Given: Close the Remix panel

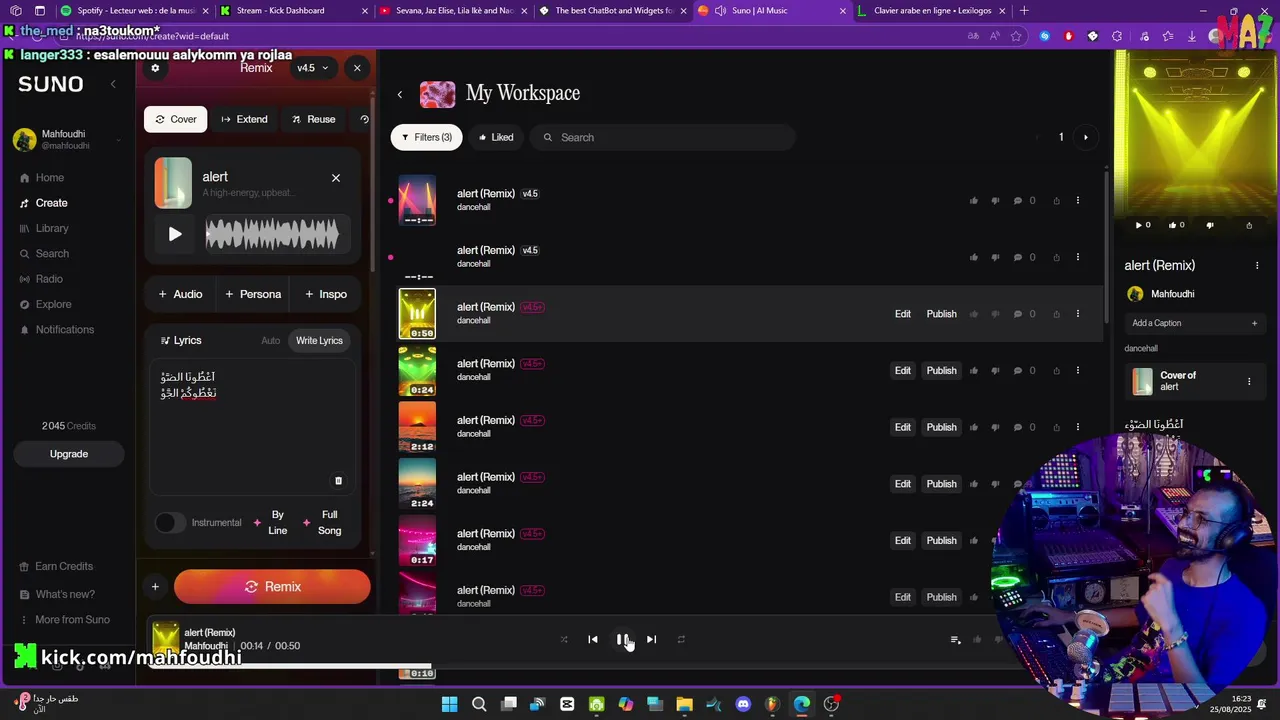Looking at the screenshot, I should coord(357,68).
